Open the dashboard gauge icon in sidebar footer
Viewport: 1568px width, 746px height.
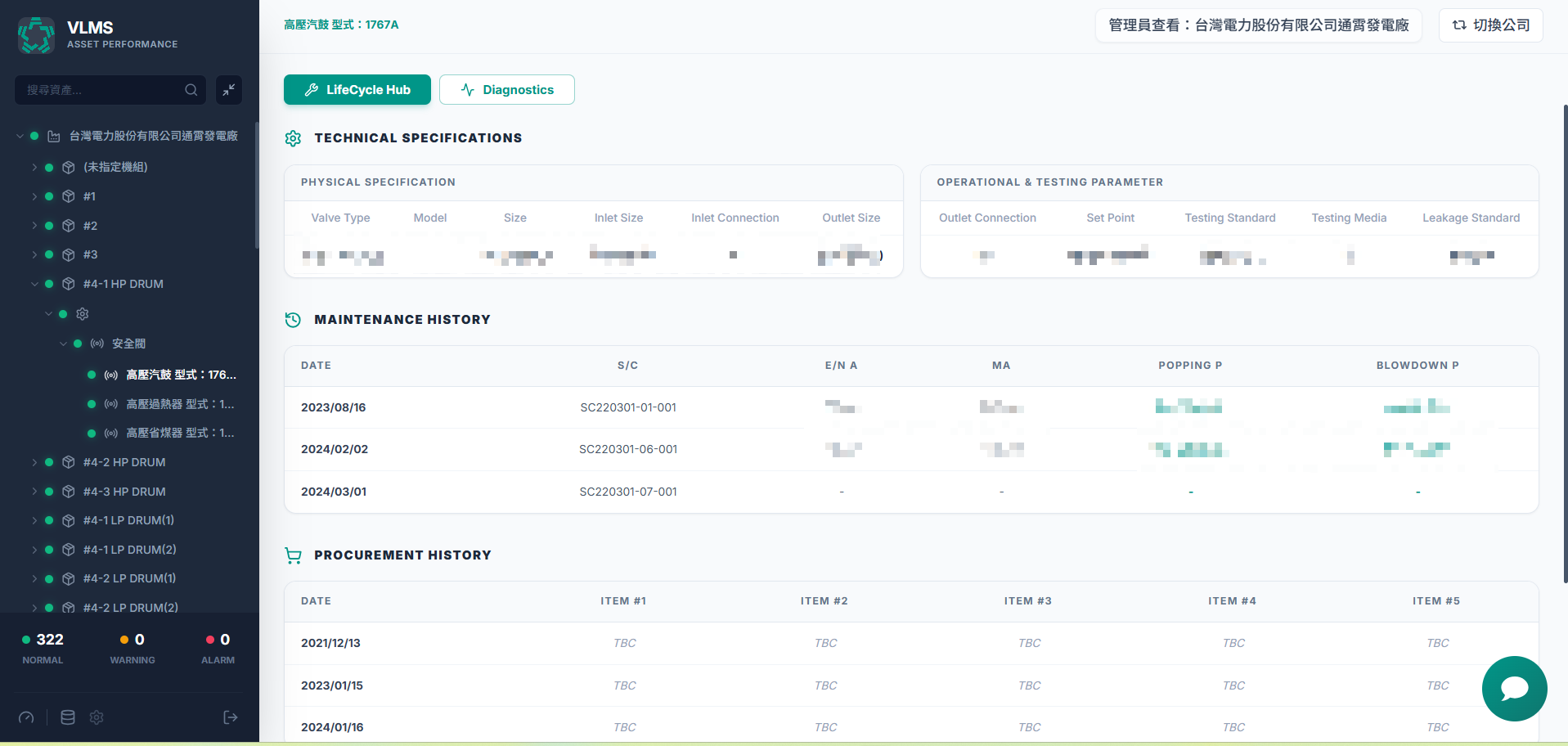click(26, 717)
